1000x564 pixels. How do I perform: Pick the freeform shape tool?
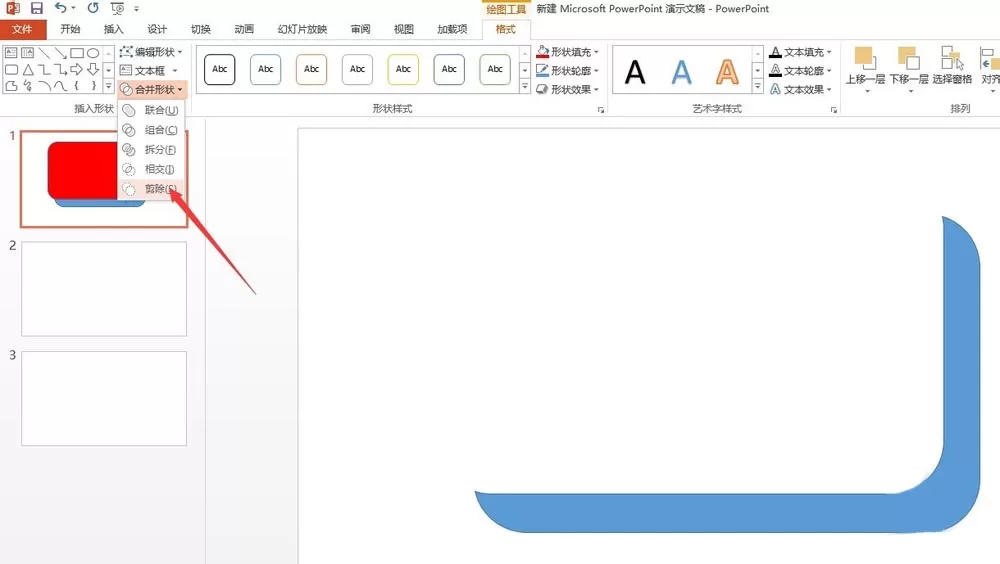click(11, 85)
